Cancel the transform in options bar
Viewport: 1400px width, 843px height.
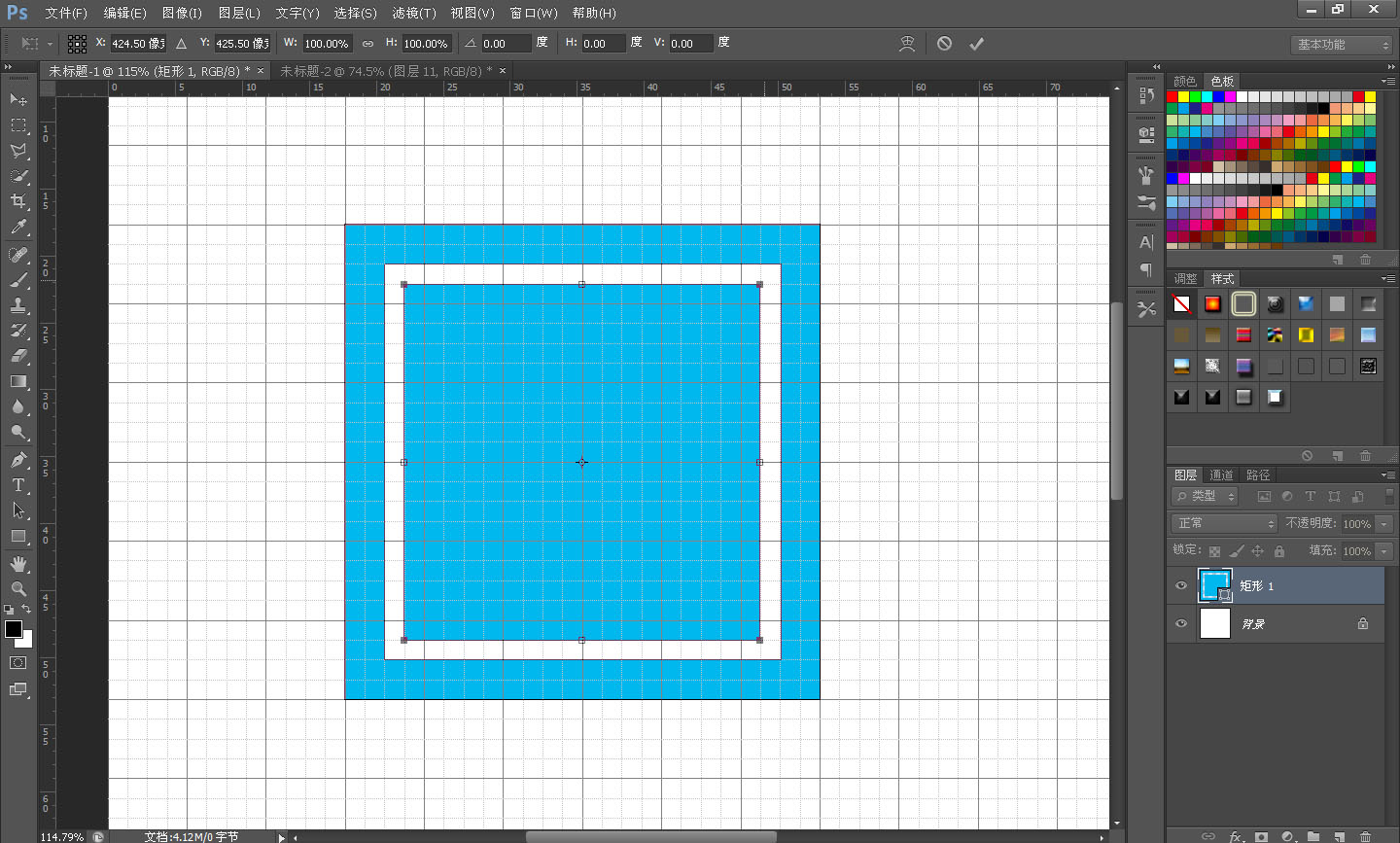[944, 44]
